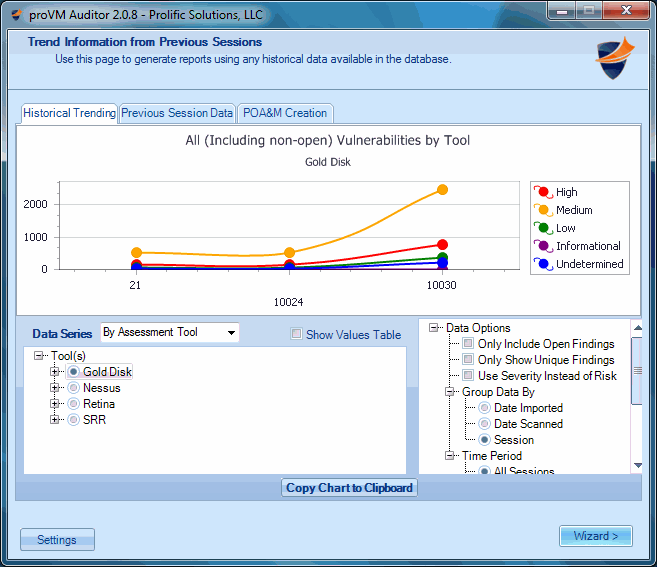Enable Show Values Table checkbox
This screenshot has height=567, width=657.
[297, 334]
